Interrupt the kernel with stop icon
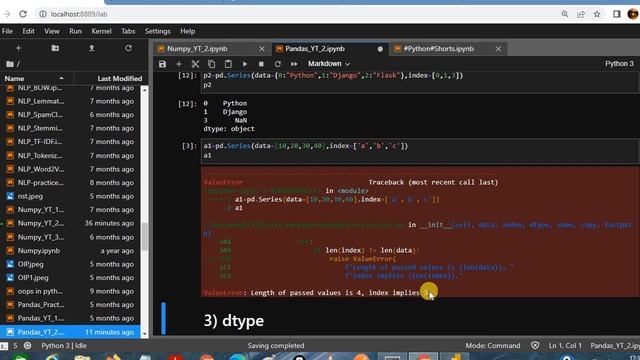Screen dimensions: 640x360 (x=261, y=64)
